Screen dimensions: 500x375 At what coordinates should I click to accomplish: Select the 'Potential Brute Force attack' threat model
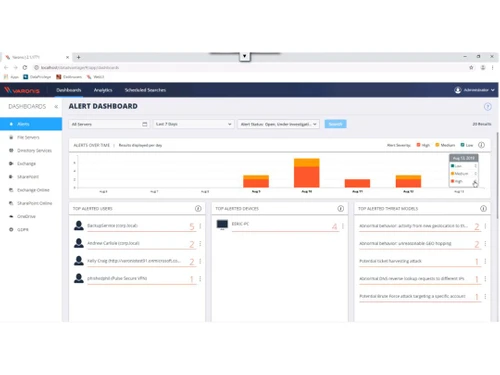point(420,296)
